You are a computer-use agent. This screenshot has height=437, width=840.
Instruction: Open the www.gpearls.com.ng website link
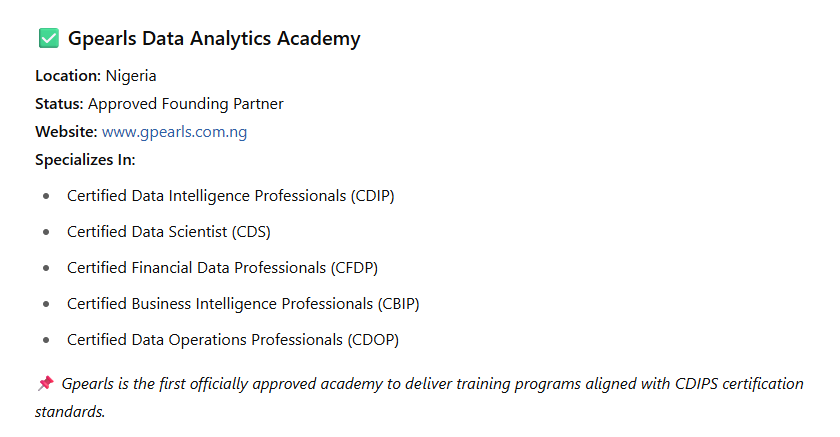[x=174, y=132]
